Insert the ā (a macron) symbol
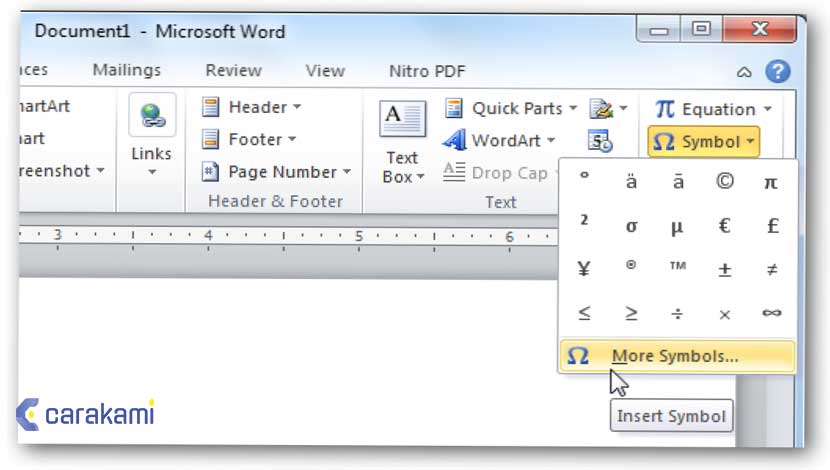The image size is (830, 470). [x=678, y=181]
